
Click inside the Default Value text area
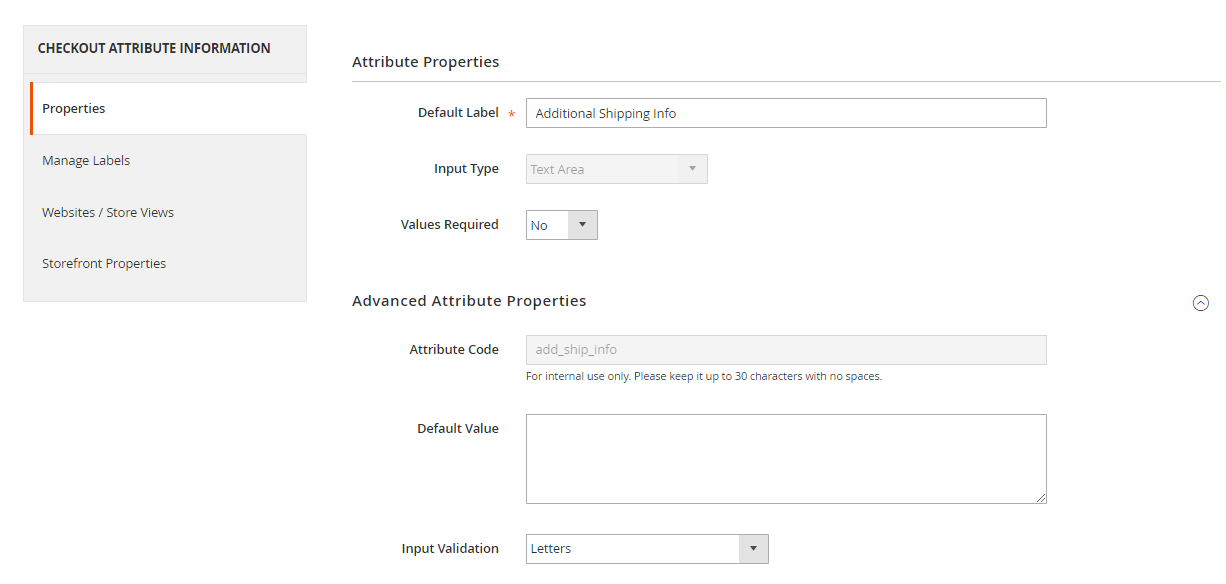[x=785, y=459]
